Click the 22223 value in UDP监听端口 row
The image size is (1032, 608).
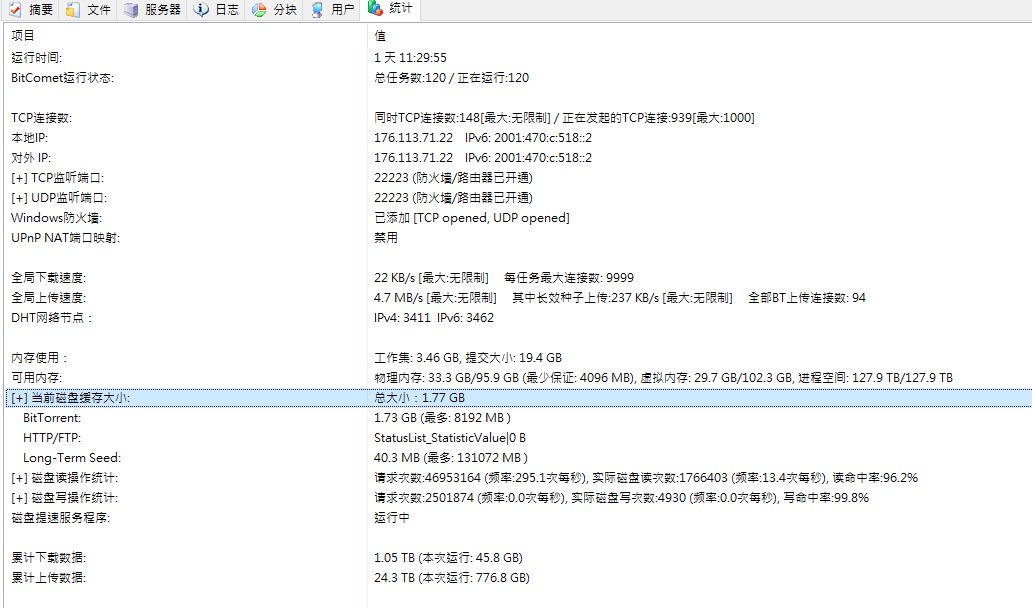pyautogui.click(x=453, y=197)
